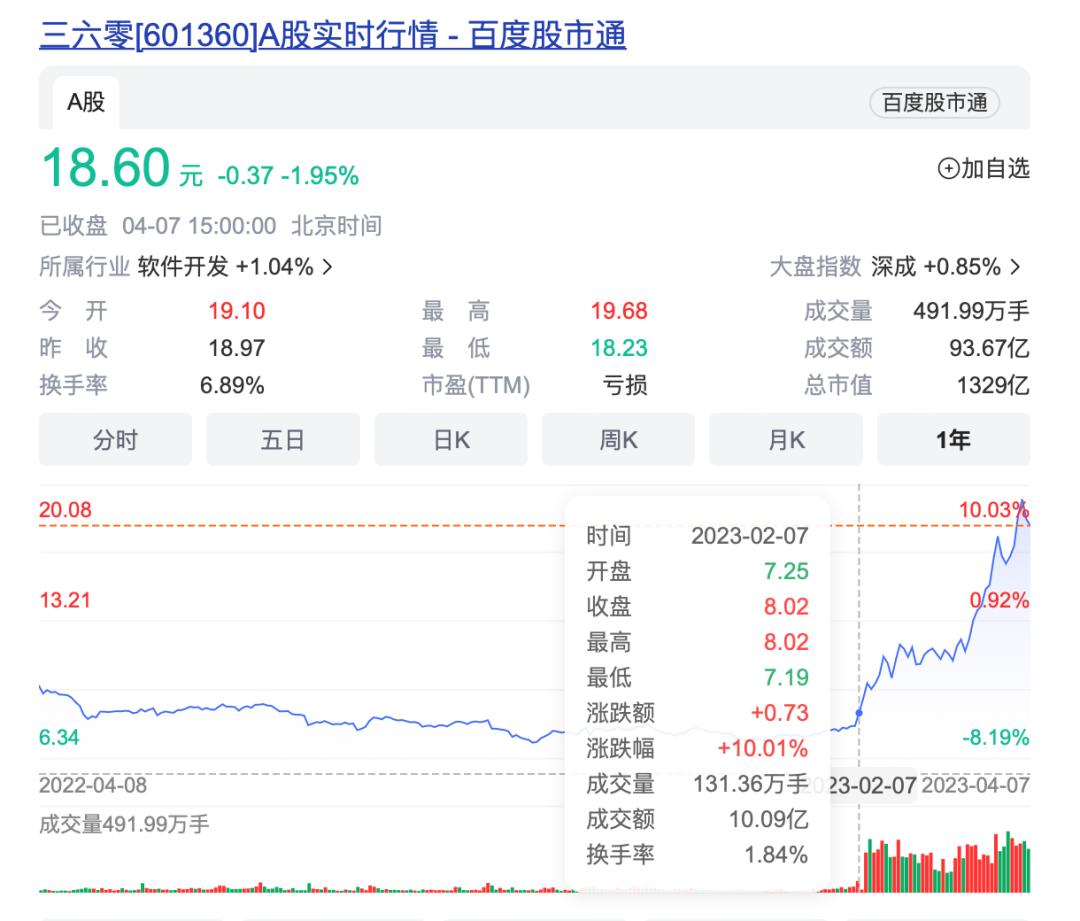The height and width of the screenshot is (921, 1080).
Task: Switch to the 五日 chart view
Action: tap(282, 439)
